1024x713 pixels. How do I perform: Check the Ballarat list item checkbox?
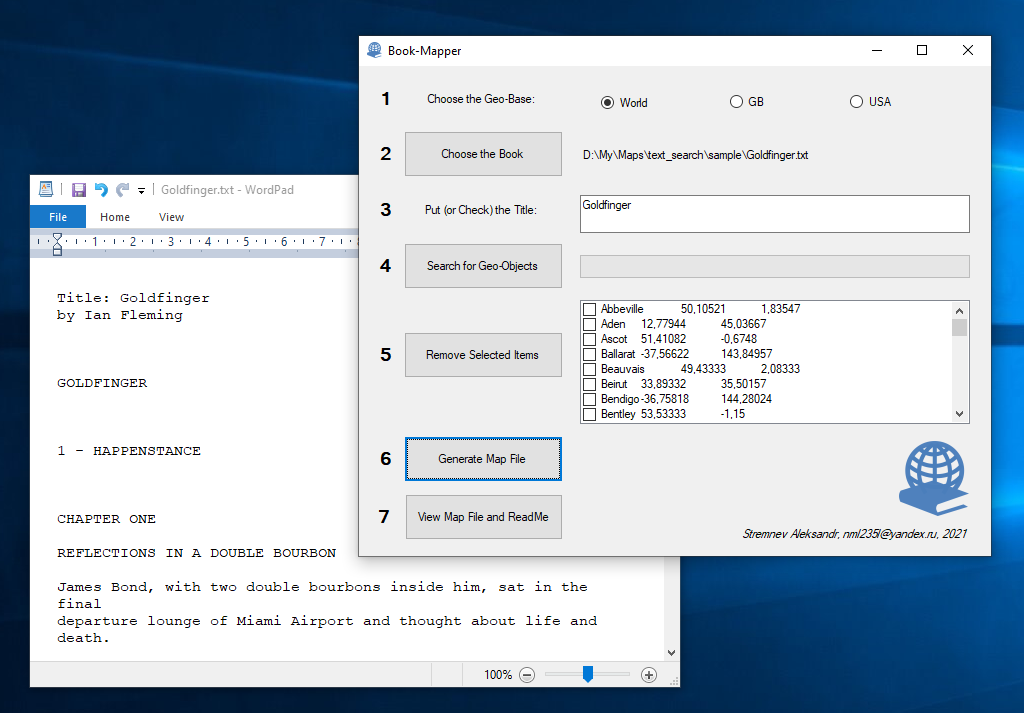[589, 355]
